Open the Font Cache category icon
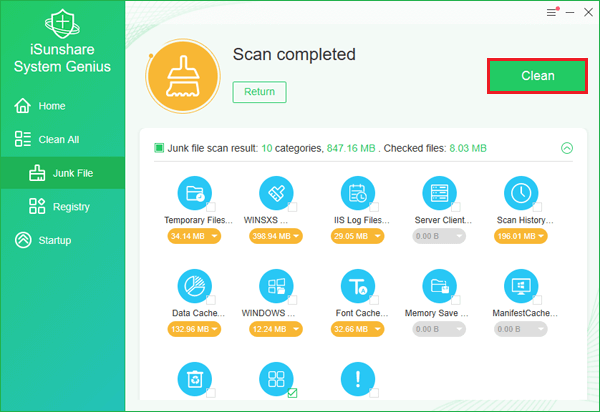Image resolution: width=600 pixels, height=412 pixels. 358,286
